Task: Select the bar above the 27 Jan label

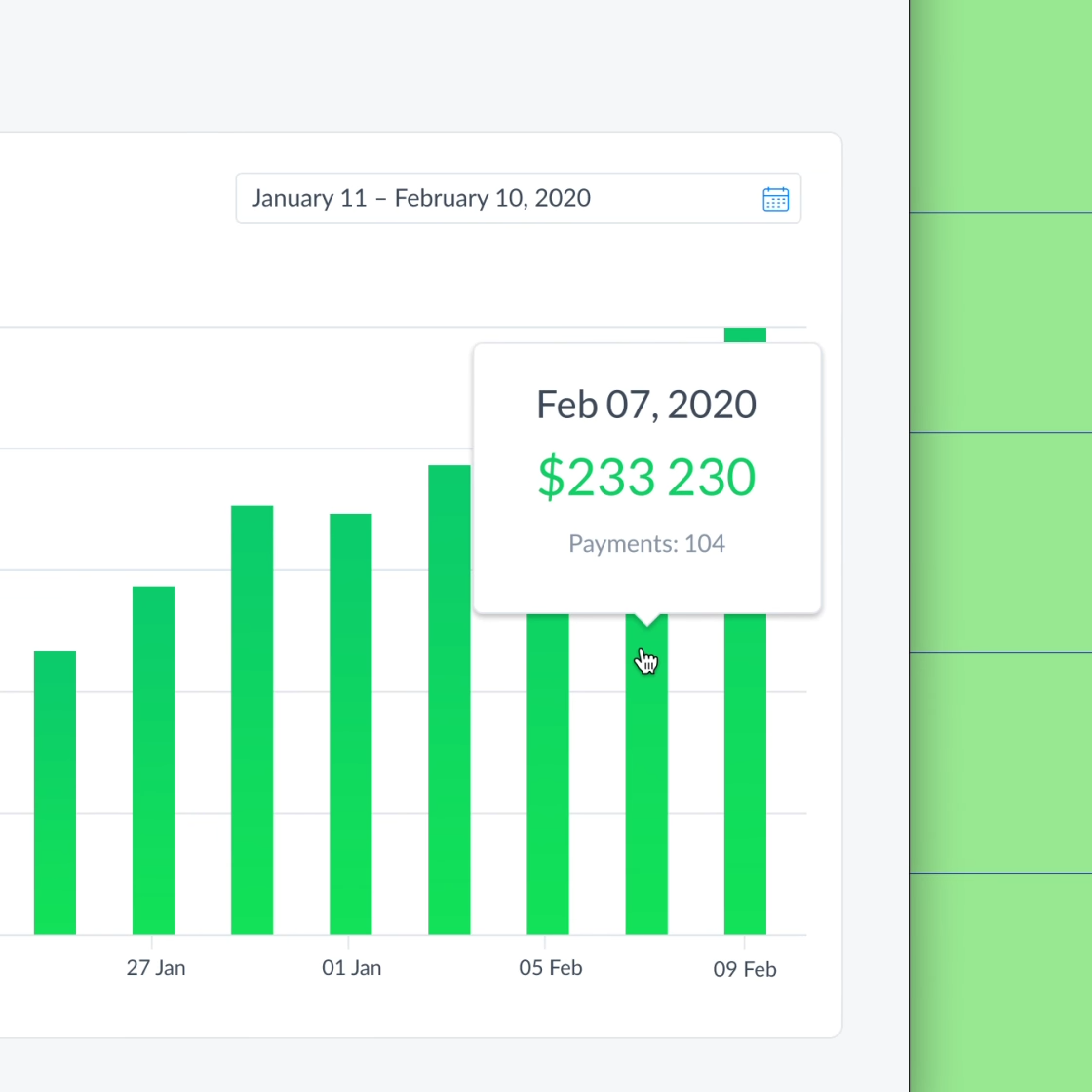Action: click(x=153, y=760)
